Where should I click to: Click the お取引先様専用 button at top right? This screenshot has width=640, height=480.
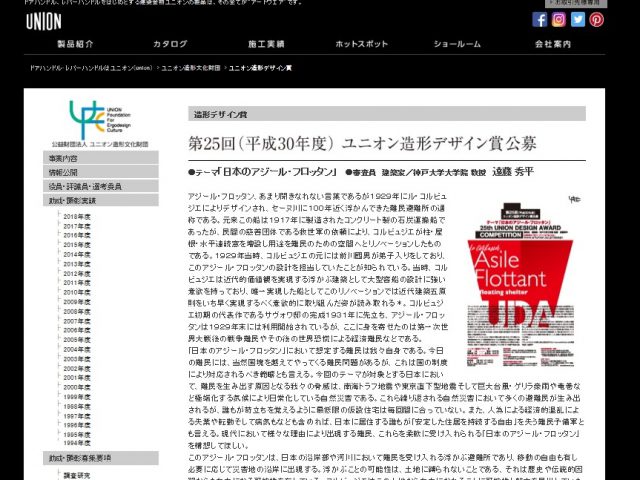click(x=576, y=3)
